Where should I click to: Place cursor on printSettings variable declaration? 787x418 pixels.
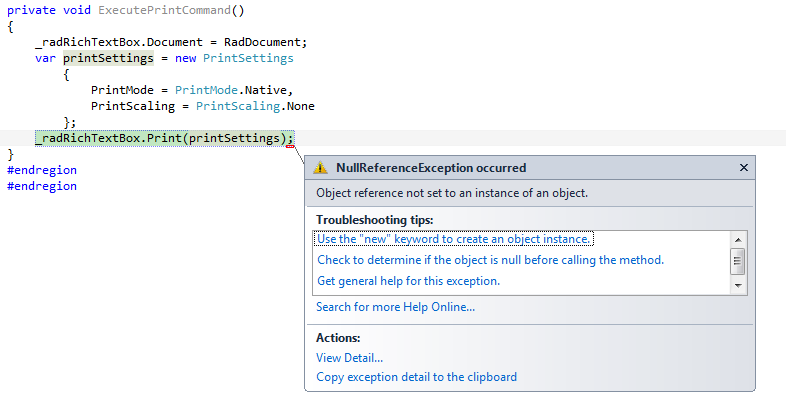[x=108, y=58]
